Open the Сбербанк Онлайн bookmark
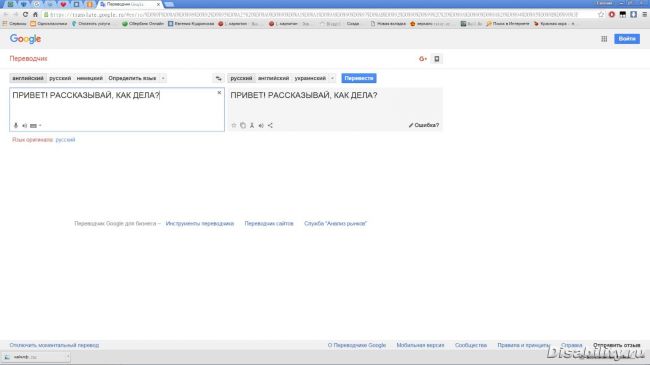 coord(143,24)
